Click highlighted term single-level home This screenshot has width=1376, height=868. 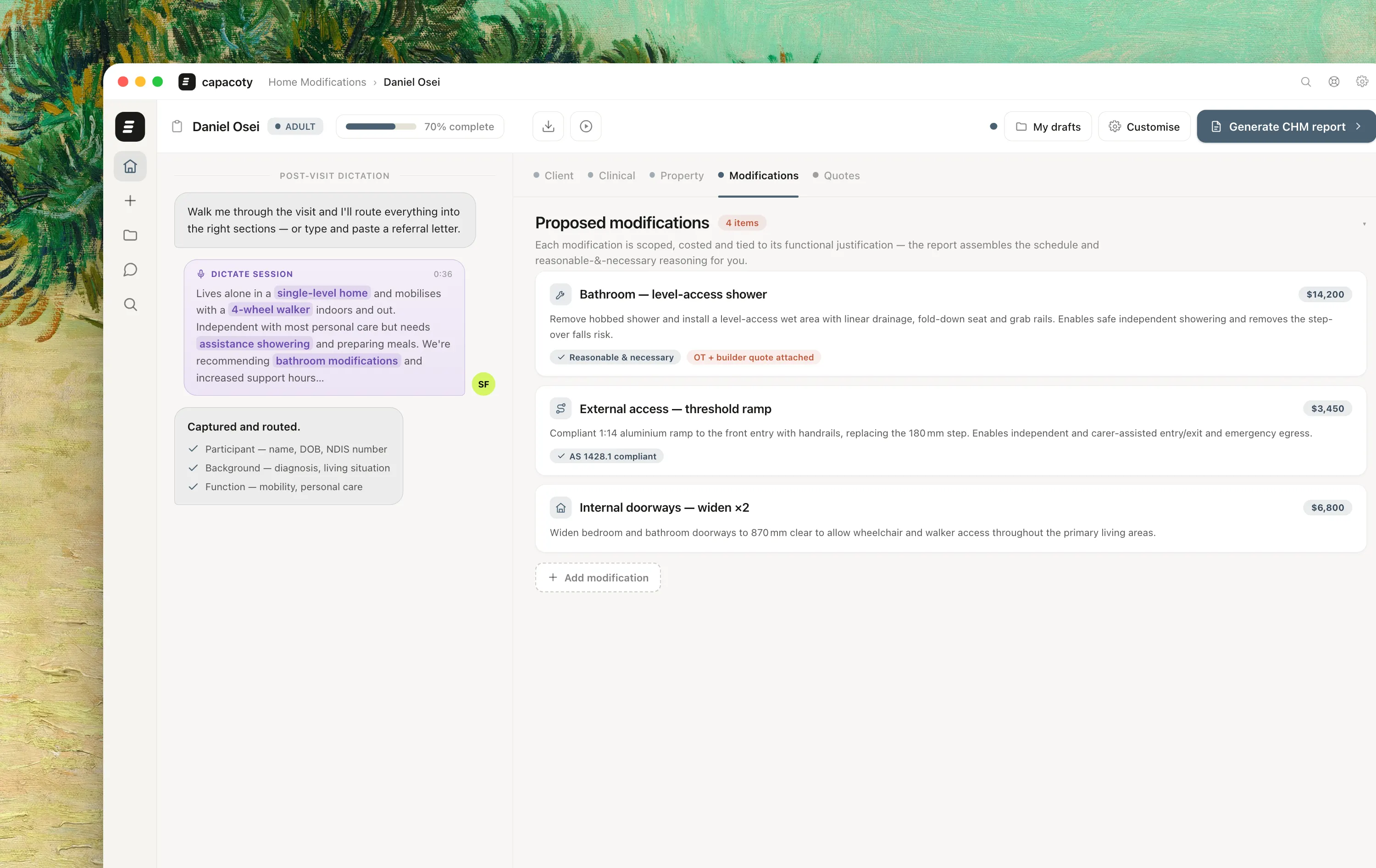[x=322, y=293]
